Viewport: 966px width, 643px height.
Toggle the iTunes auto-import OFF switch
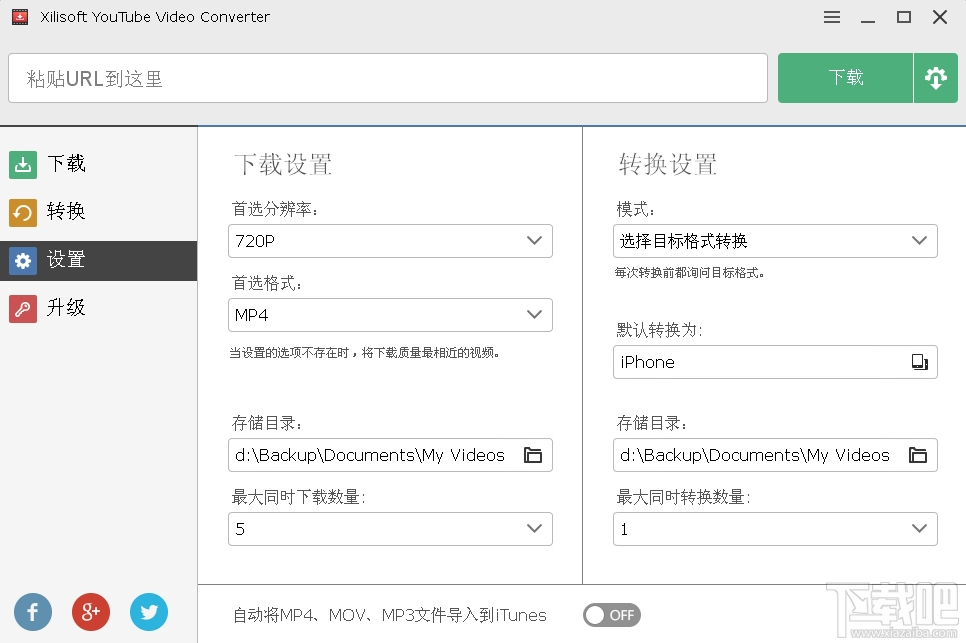click(612, 615)
